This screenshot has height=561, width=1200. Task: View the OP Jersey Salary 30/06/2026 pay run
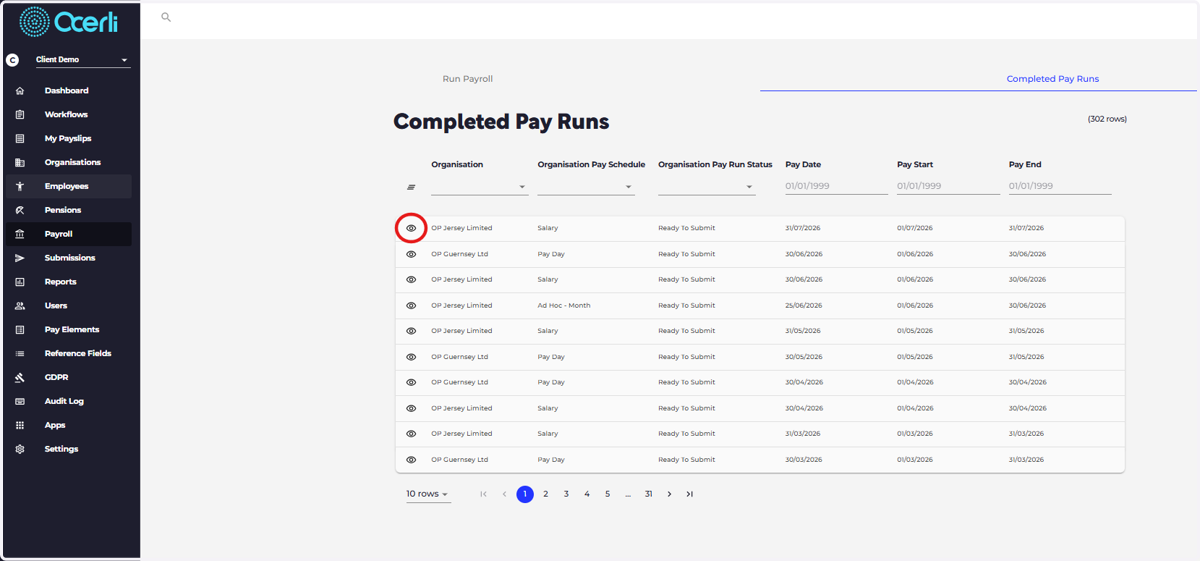coord(411,280)
